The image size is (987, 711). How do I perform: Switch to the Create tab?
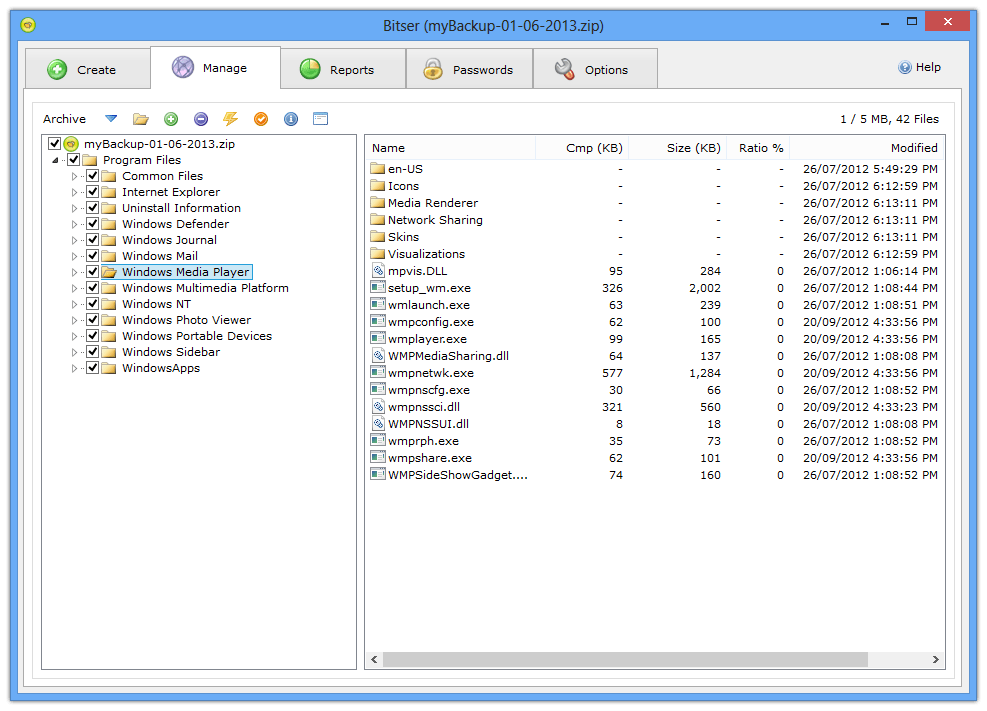click(x=87, y=69)
